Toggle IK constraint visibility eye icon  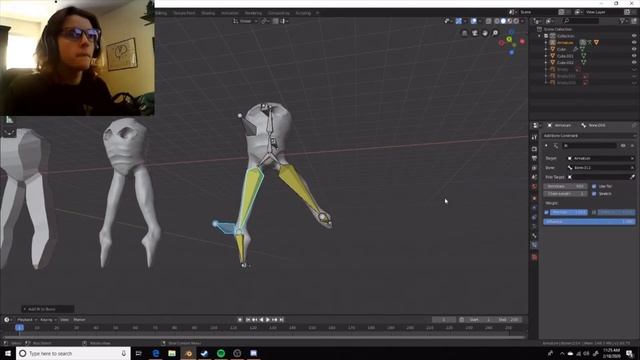pos(623,146)
